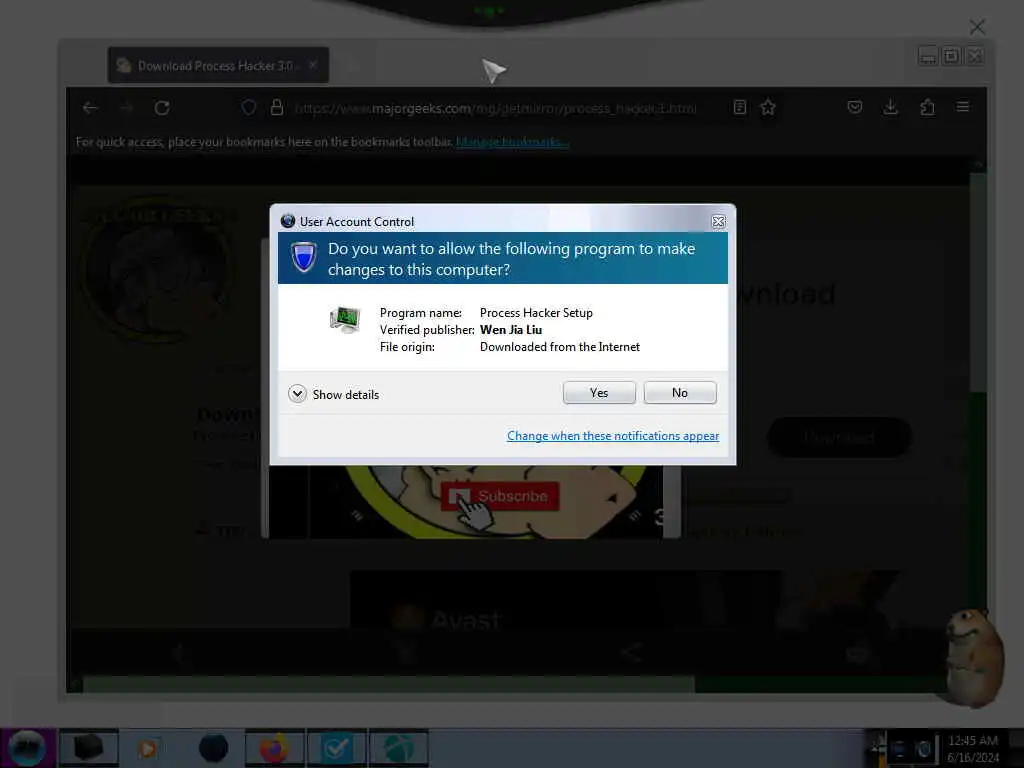Viewport: 1024px width, 768px height.
Task: Close the User Account Control dialog
Action: point(718,222)
